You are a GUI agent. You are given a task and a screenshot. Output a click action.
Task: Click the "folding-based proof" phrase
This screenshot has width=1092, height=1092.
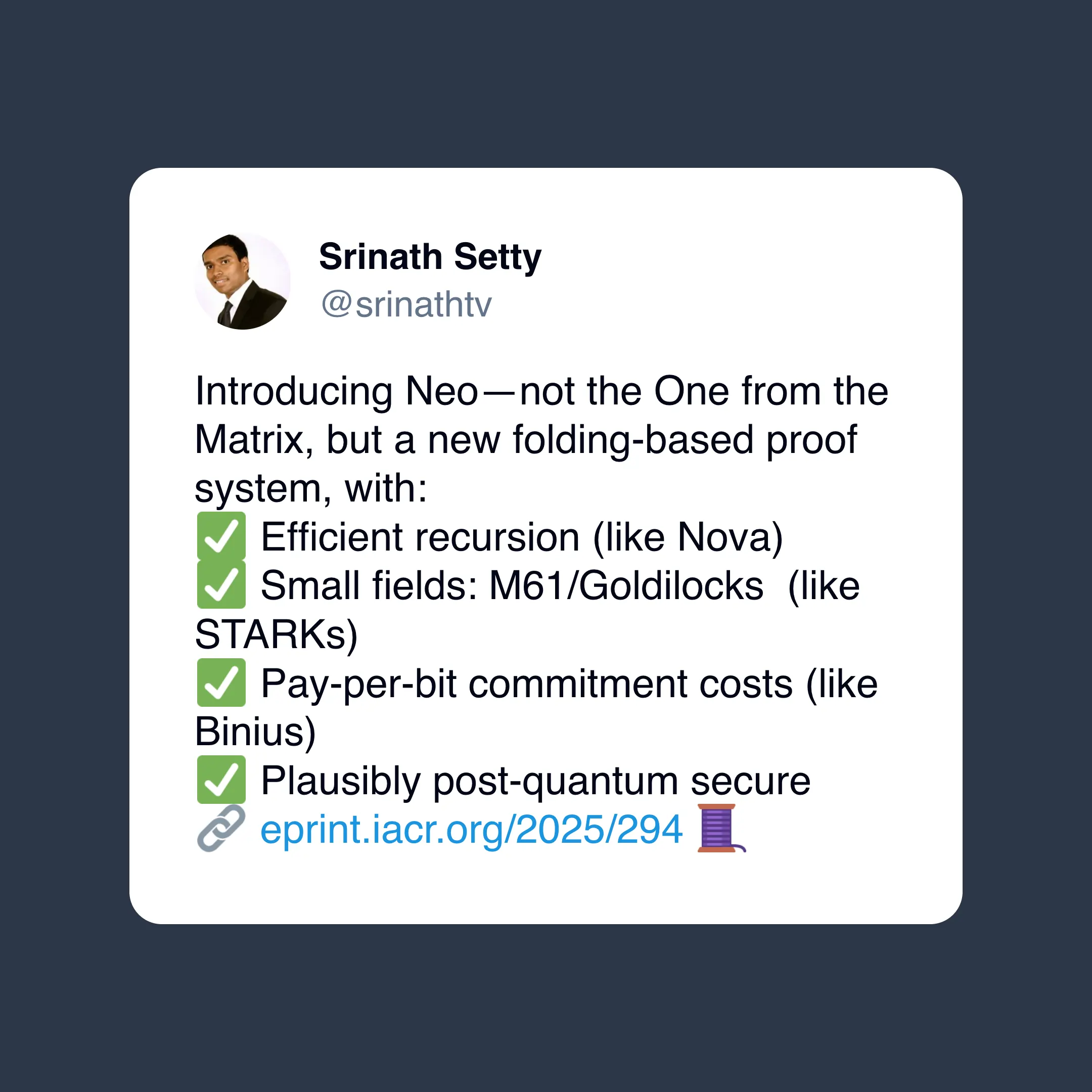click(685, 440)
